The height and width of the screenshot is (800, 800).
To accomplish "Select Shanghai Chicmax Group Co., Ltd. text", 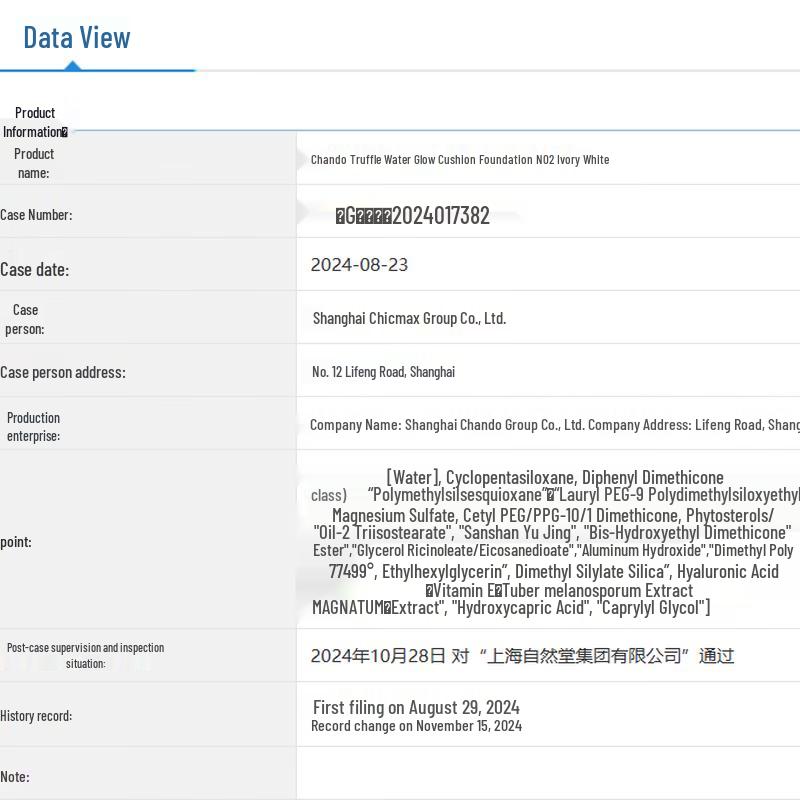I will pos(409,318).
